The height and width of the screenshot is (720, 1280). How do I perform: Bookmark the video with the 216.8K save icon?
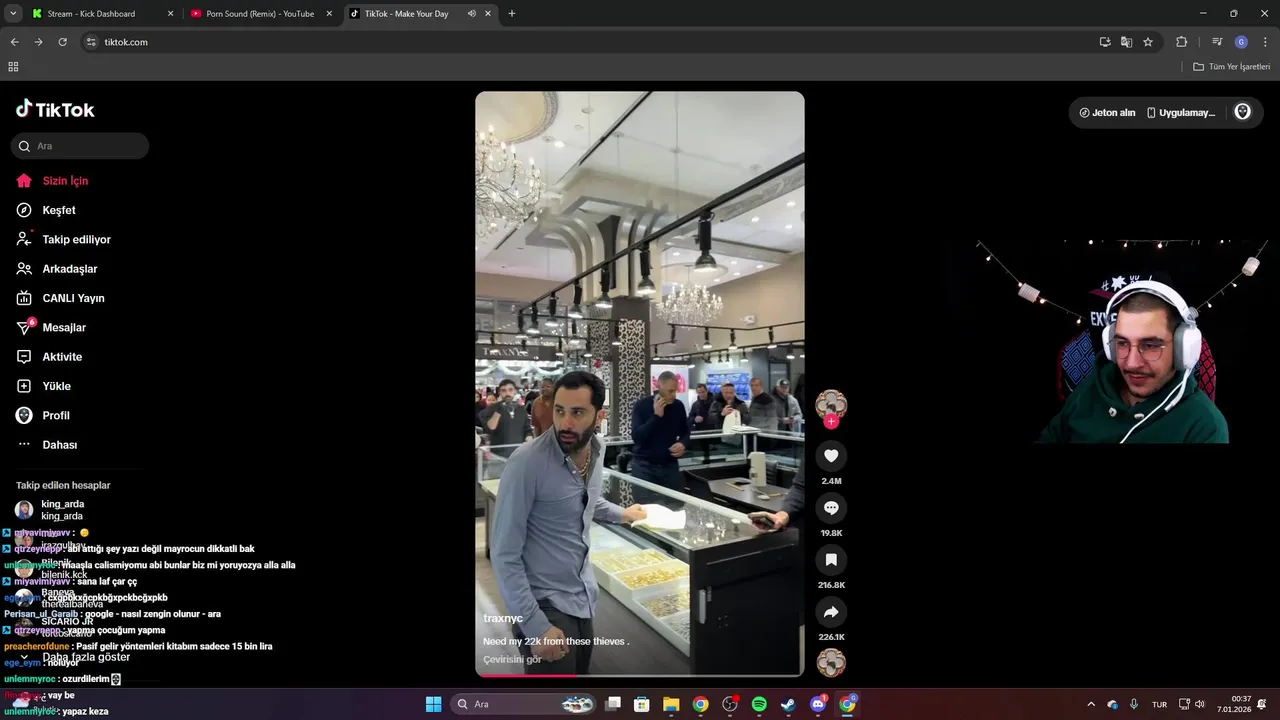[831, 560]
